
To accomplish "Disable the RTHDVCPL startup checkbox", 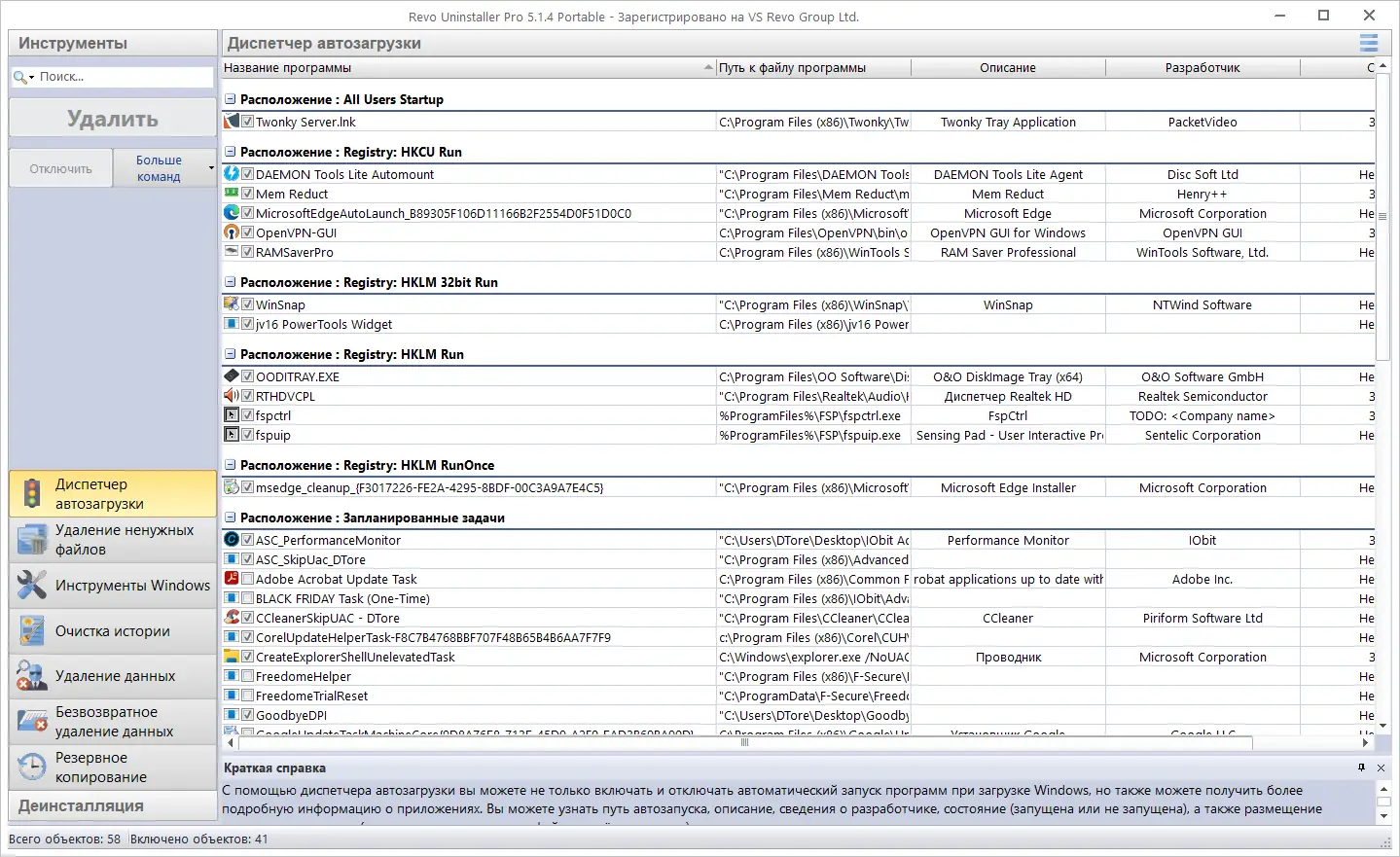I will click(x=248, y=396).
